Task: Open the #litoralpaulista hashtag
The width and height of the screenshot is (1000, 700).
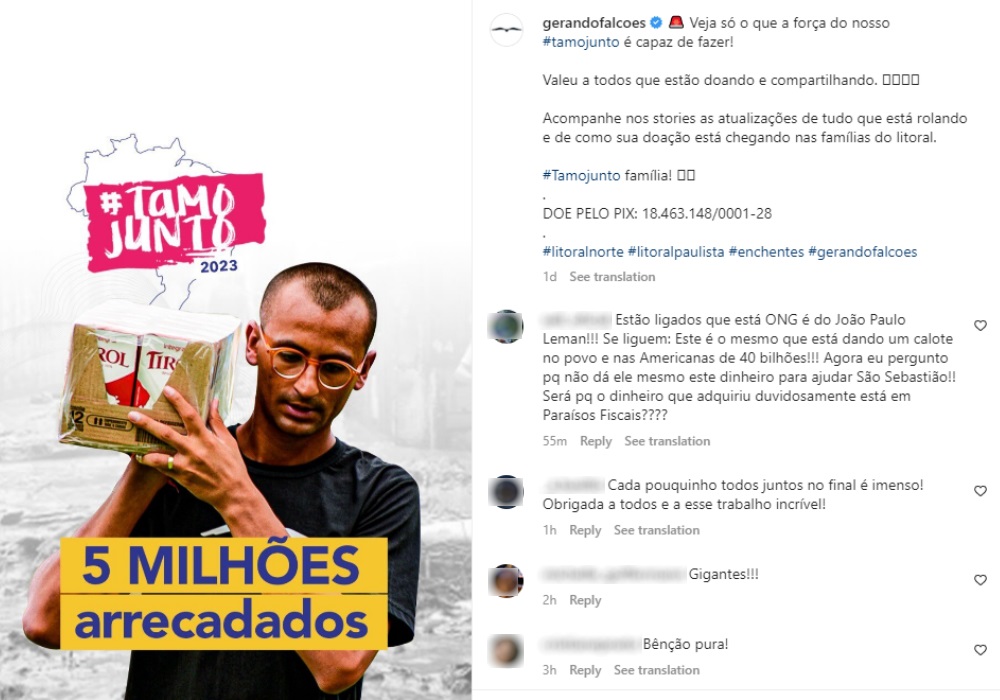Action: pyautogui.click(x=676, y=252)
